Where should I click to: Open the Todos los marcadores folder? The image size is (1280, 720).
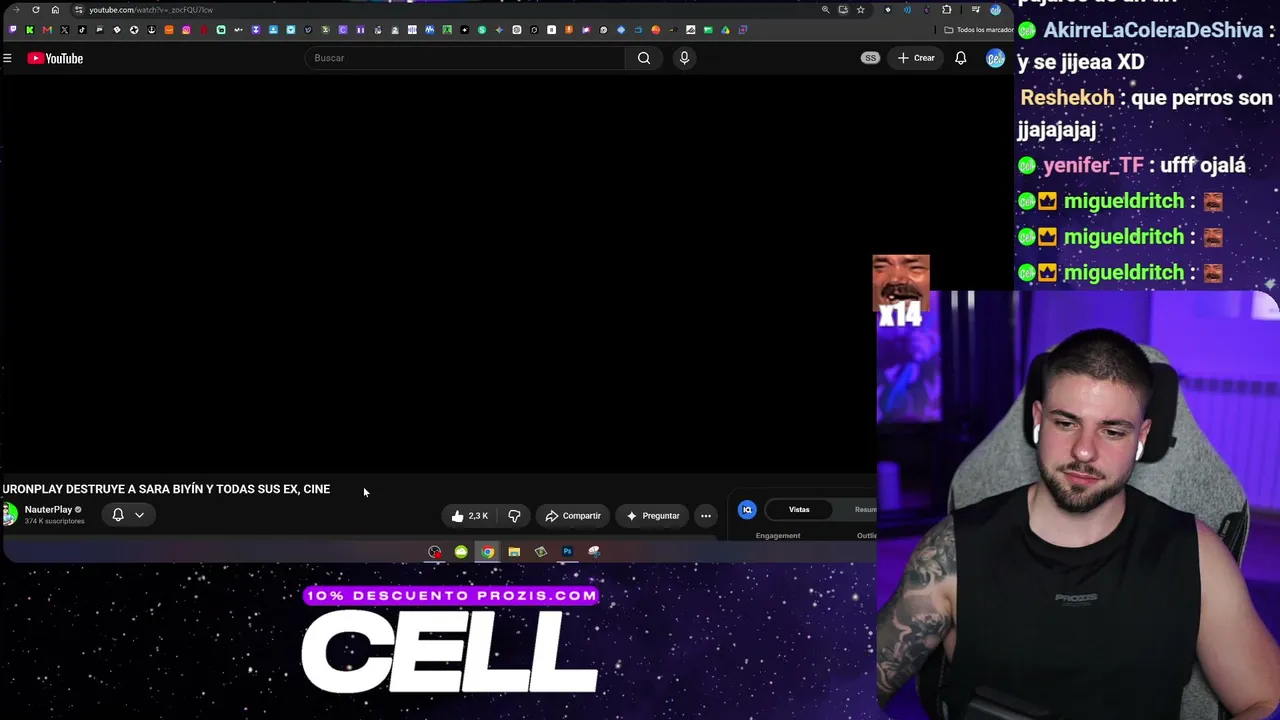click(979, 30)
